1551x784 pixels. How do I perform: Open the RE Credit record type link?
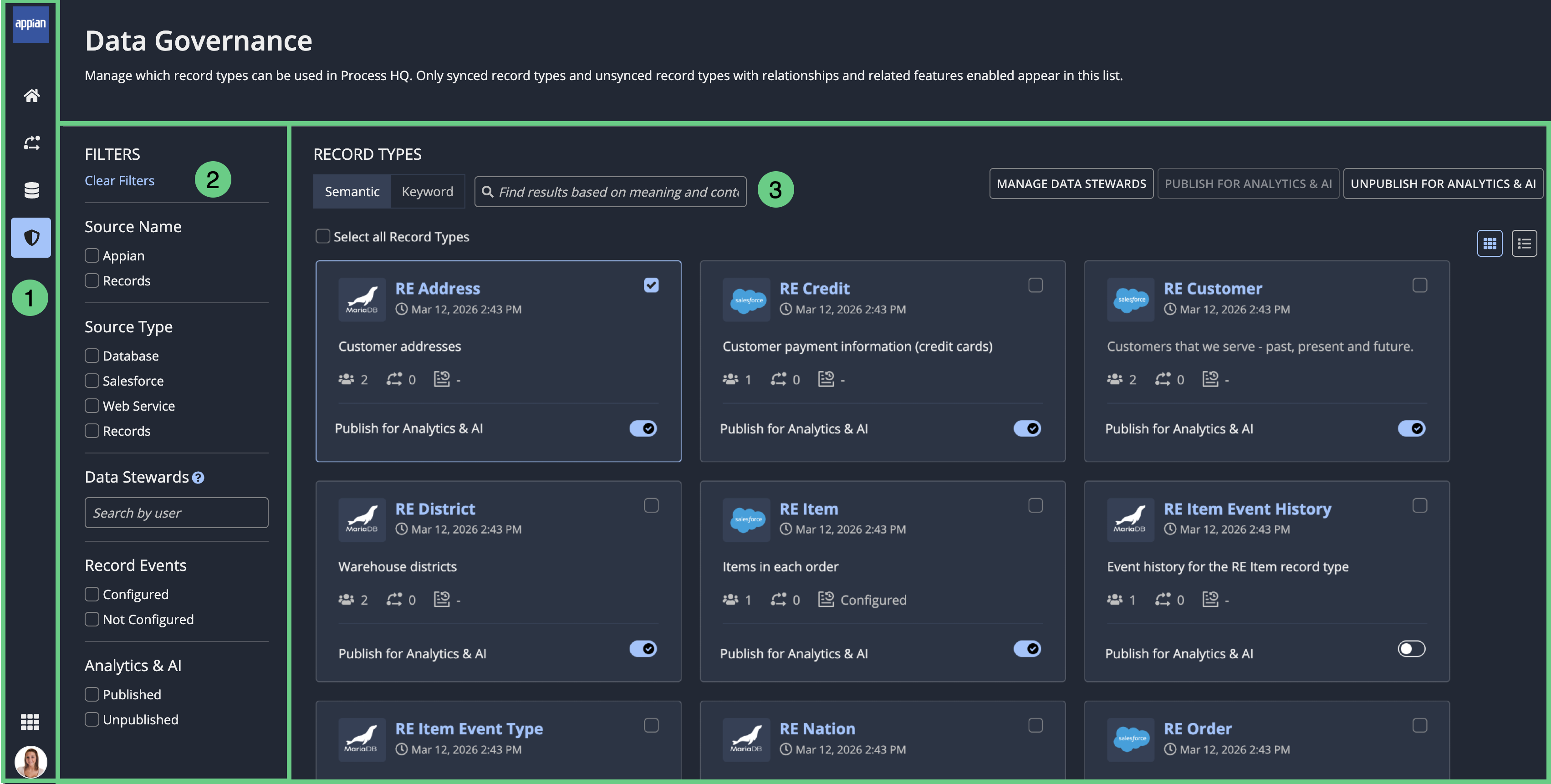(814, 289)
